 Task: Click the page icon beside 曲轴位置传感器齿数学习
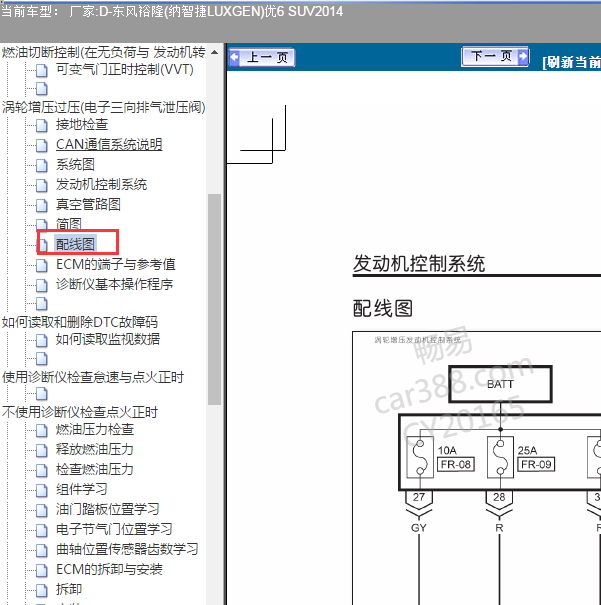[x=42, y=550]
